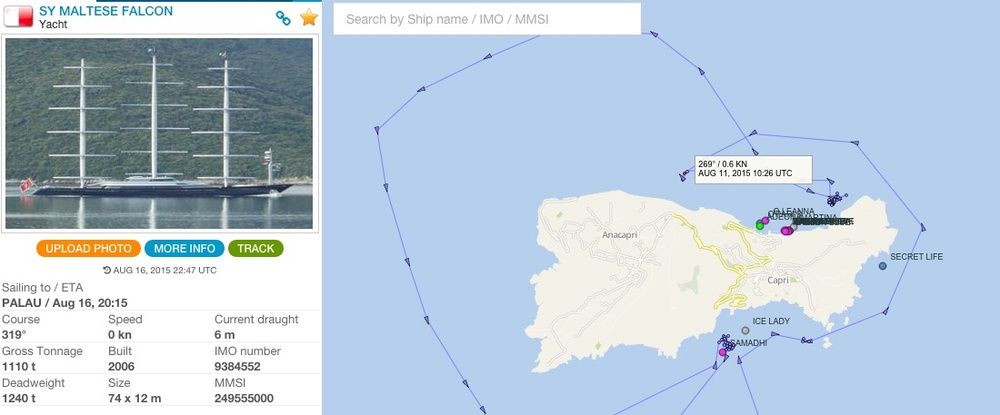
Task: Add vessel to favorites with star
Action: (x=309, y=17)
